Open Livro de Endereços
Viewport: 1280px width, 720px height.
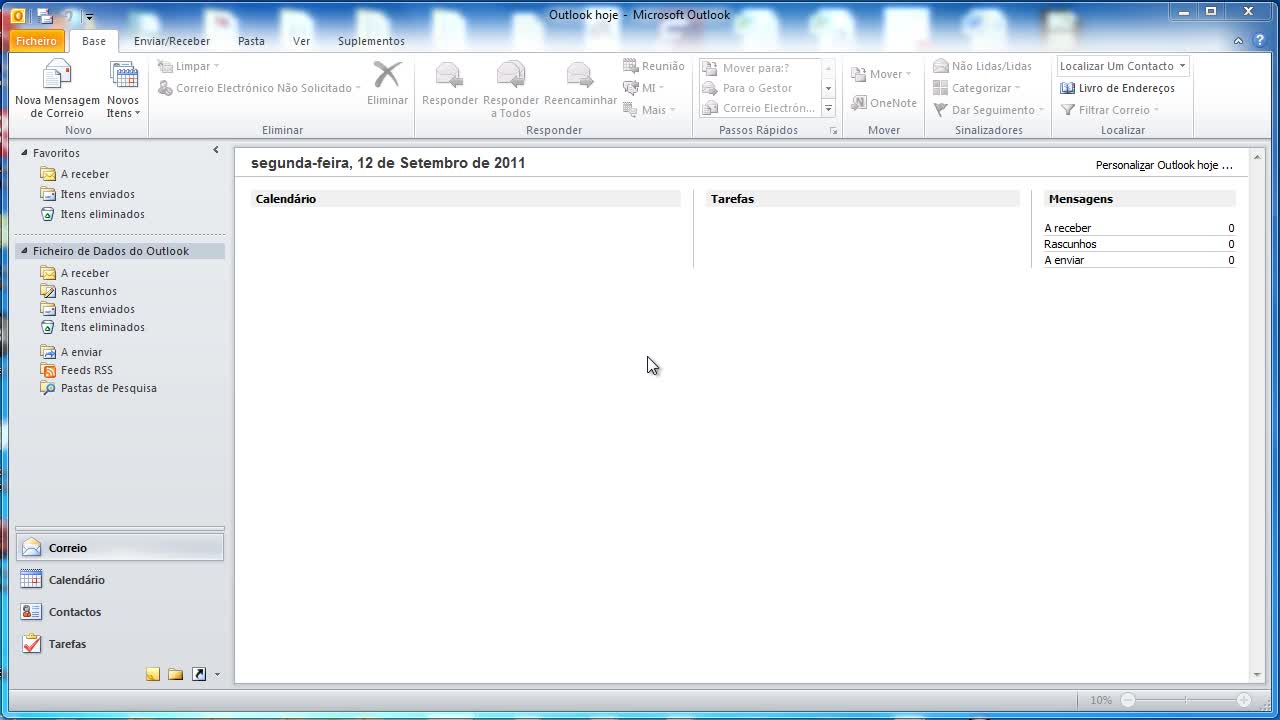click(x=1117, y=88)
